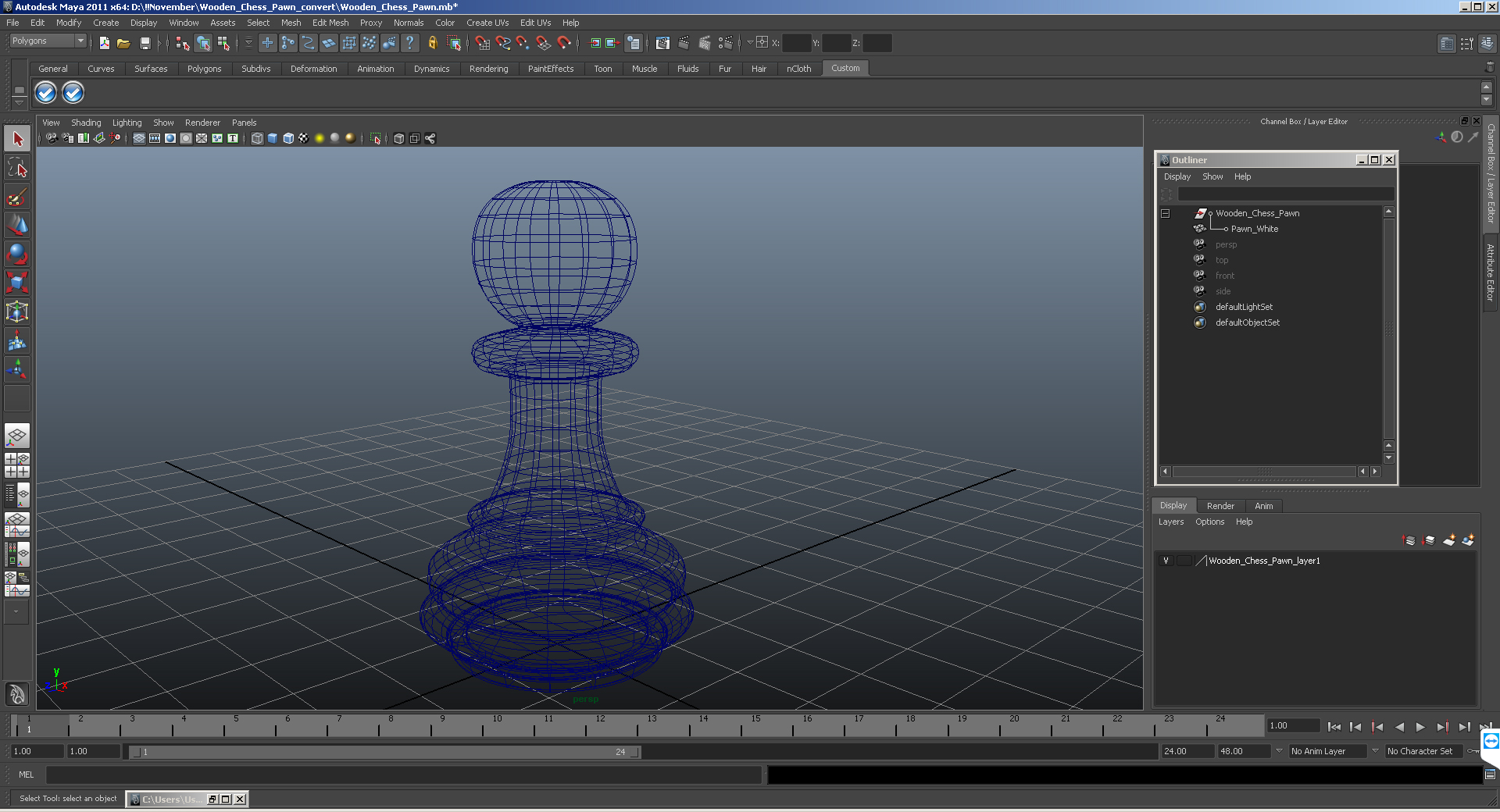Switch to the Anim layer tab
Screen dimensions: 1500x812
[x=1263, y=506]
